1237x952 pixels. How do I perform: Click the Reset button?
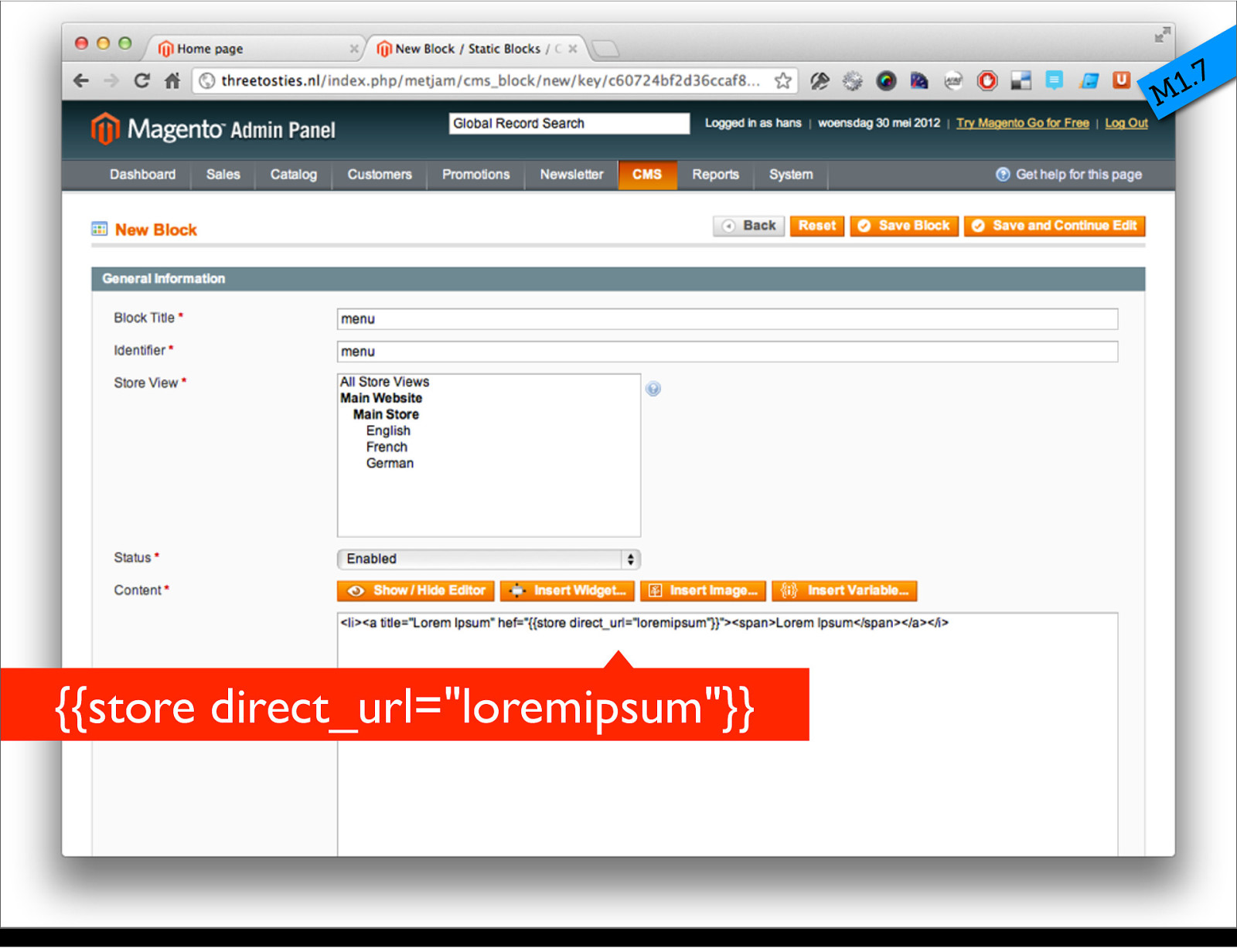[x=817, y=226]
